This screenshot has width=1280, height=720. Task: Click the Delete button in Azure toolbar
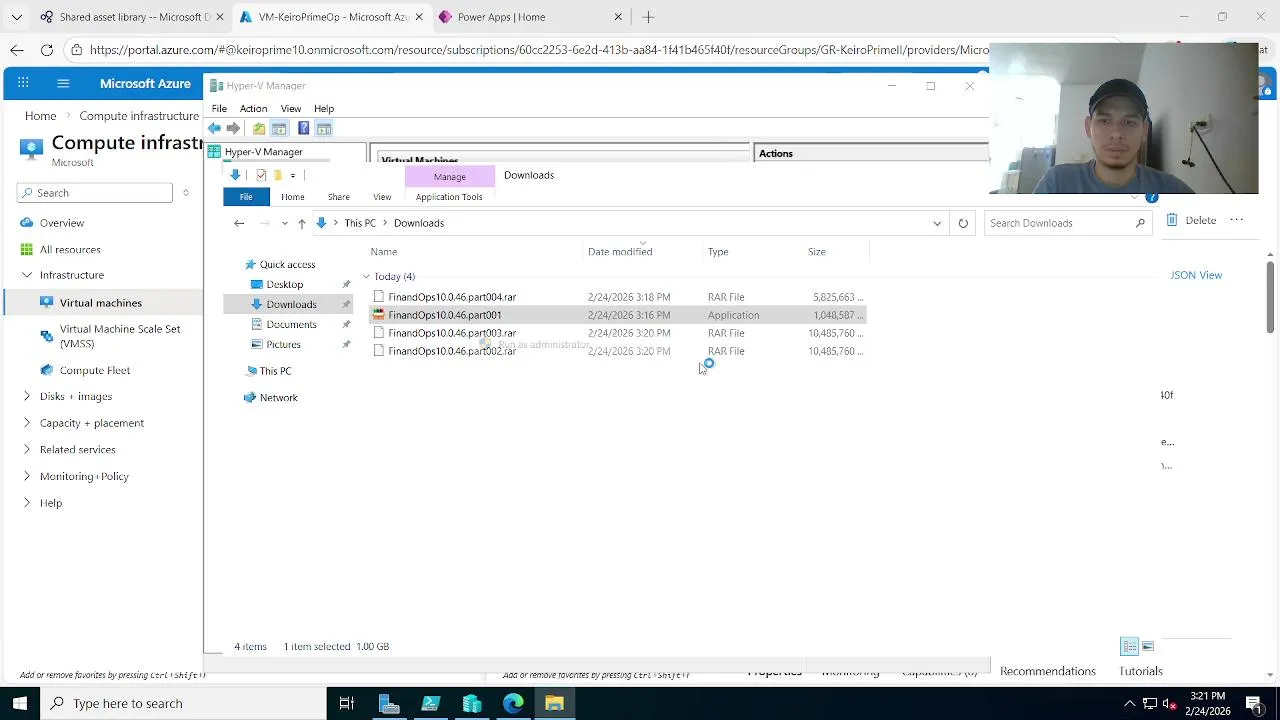(1191, 220)
